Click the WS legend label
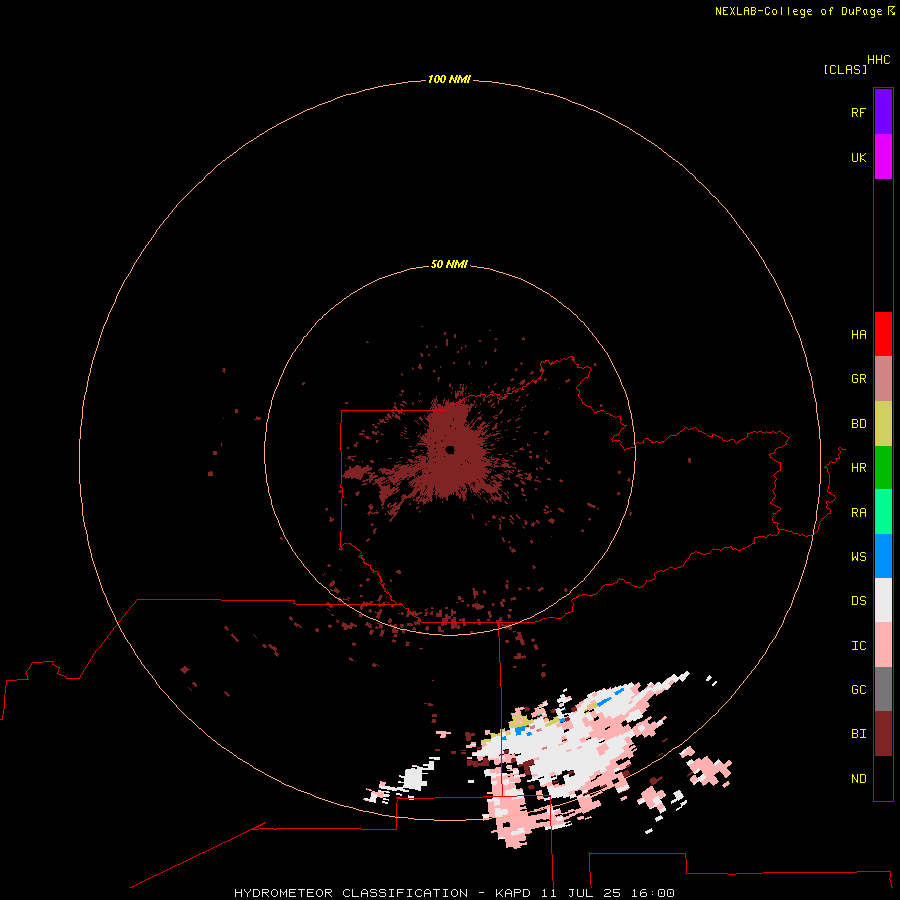This screenshot has width=900, height=900. pos(858,556)
